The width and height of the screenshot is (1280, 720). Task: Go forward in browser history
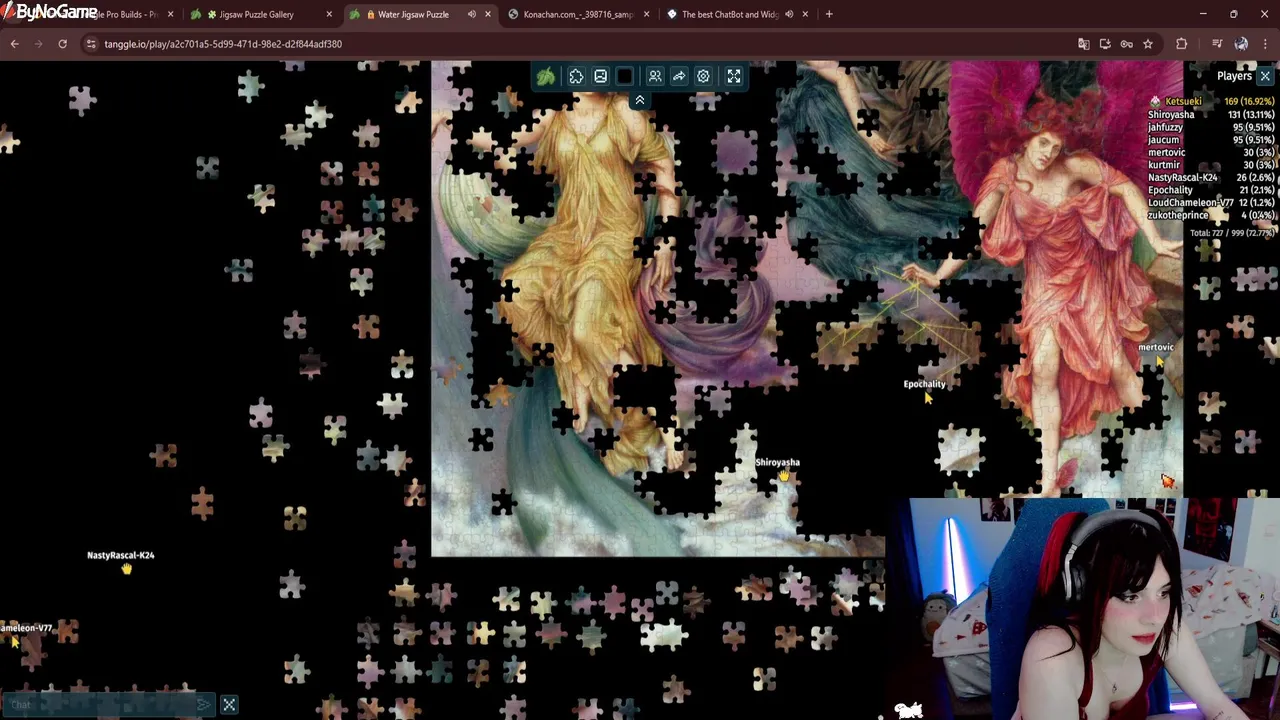[39, 44]
